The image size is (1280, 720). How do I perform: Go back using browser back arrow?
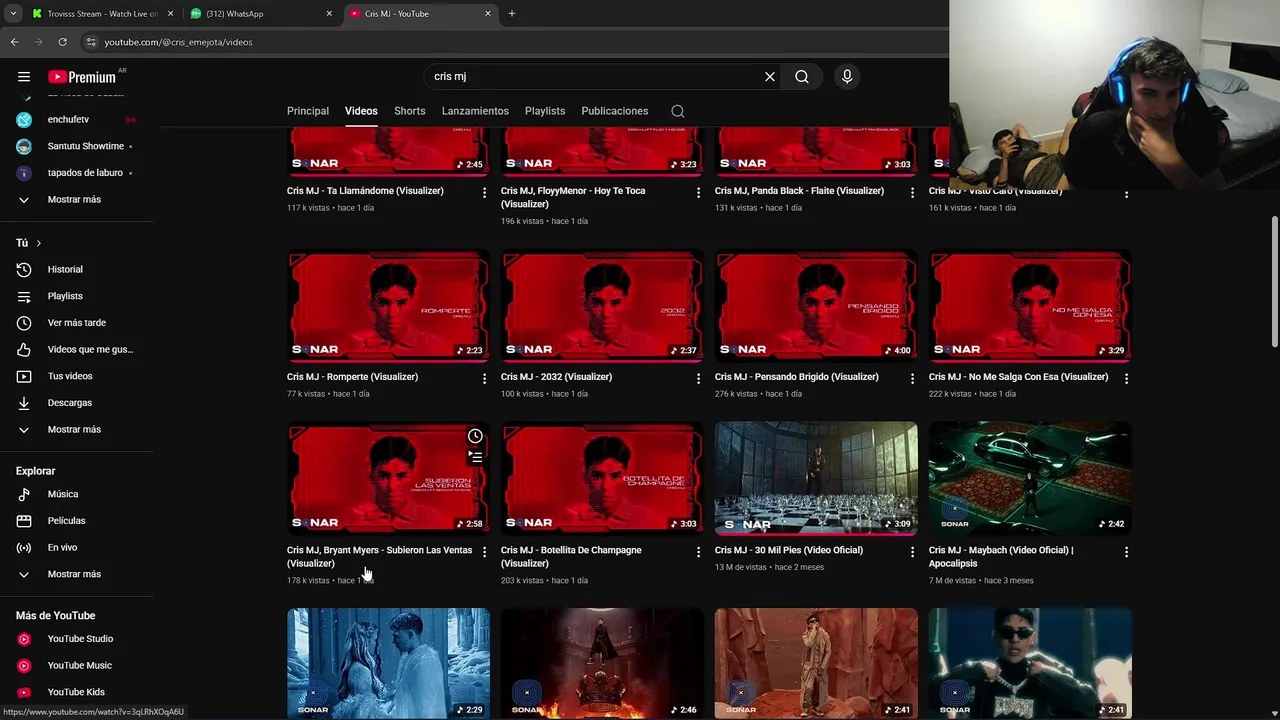click(x=14, y=42)
